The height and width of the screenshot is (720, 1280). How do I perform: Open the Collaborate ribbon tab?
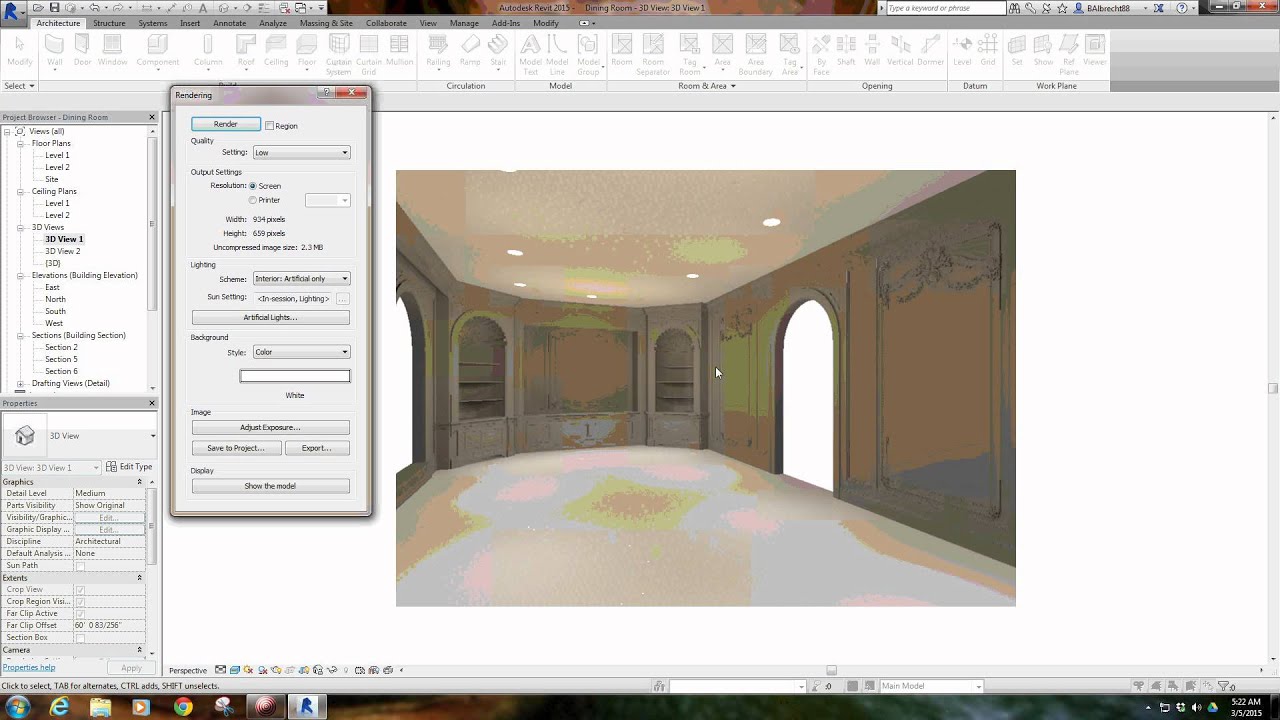tap(386, 23)
